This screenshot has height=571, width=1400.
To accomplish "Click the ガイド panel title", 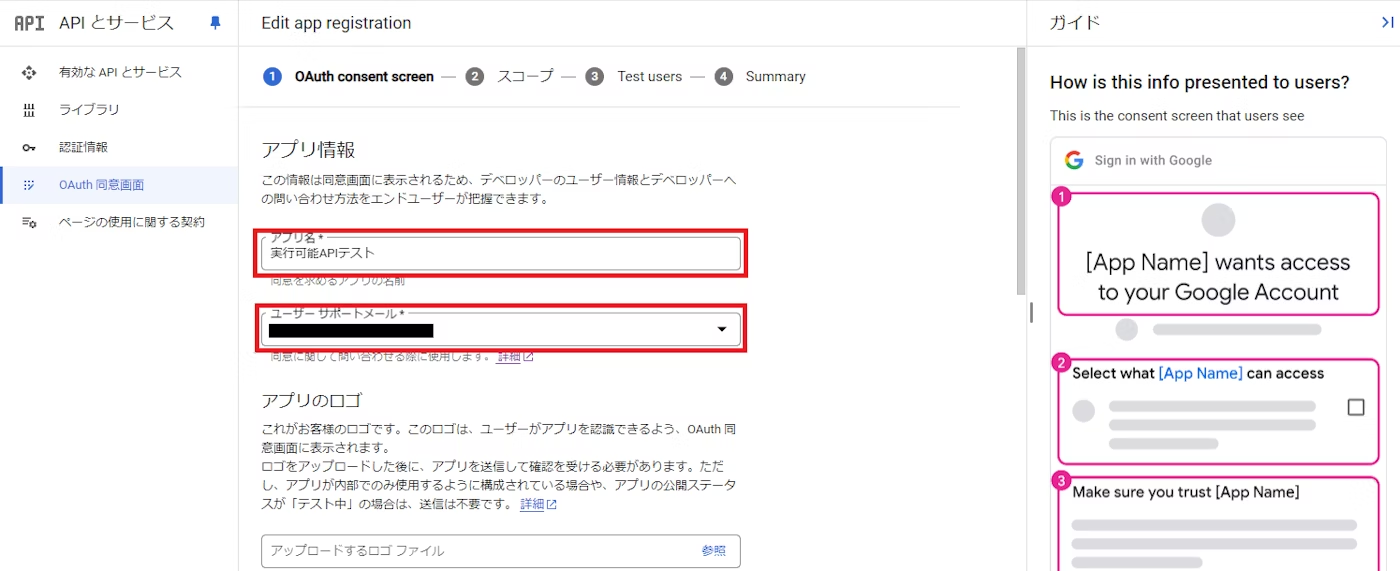I will click(1075, 23).
